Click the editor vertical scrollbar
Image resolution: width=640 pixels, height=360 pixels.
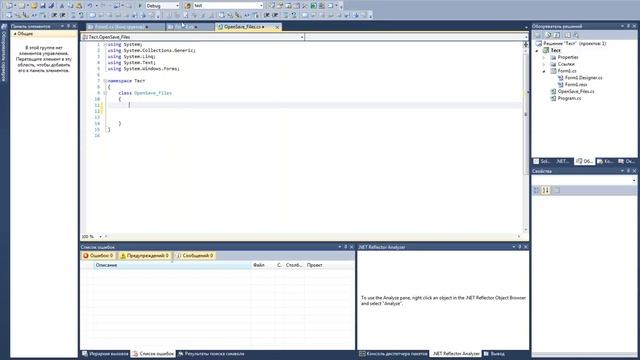[526, 139]
